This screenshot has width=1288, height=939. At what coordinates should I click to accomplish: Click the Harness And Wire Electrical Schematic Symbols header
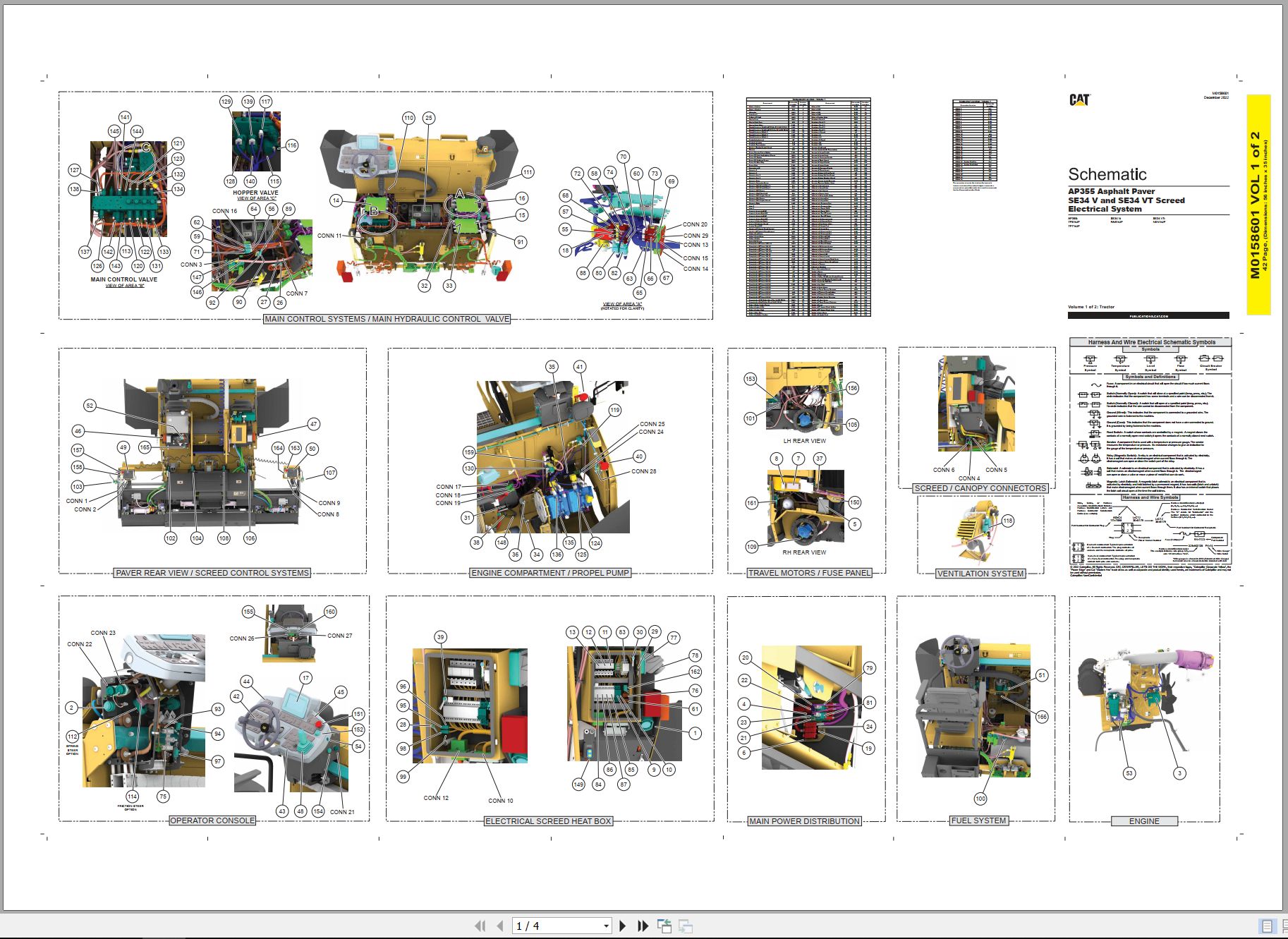1151,342
